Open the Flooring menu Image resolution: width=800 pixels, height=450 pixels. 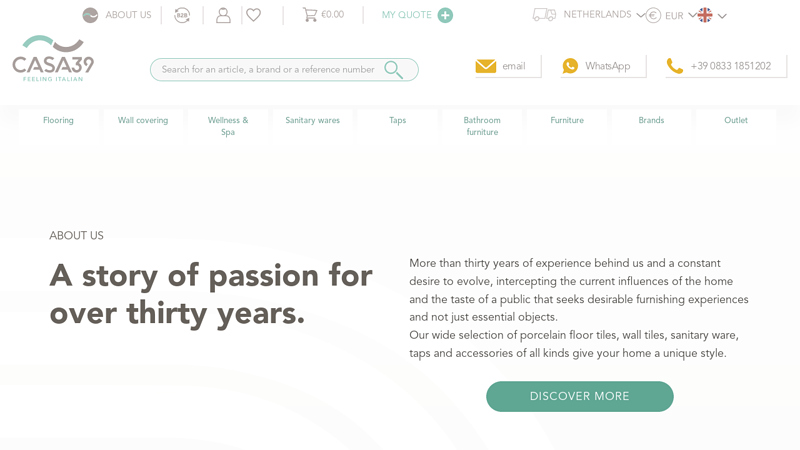tap(58, 120)
